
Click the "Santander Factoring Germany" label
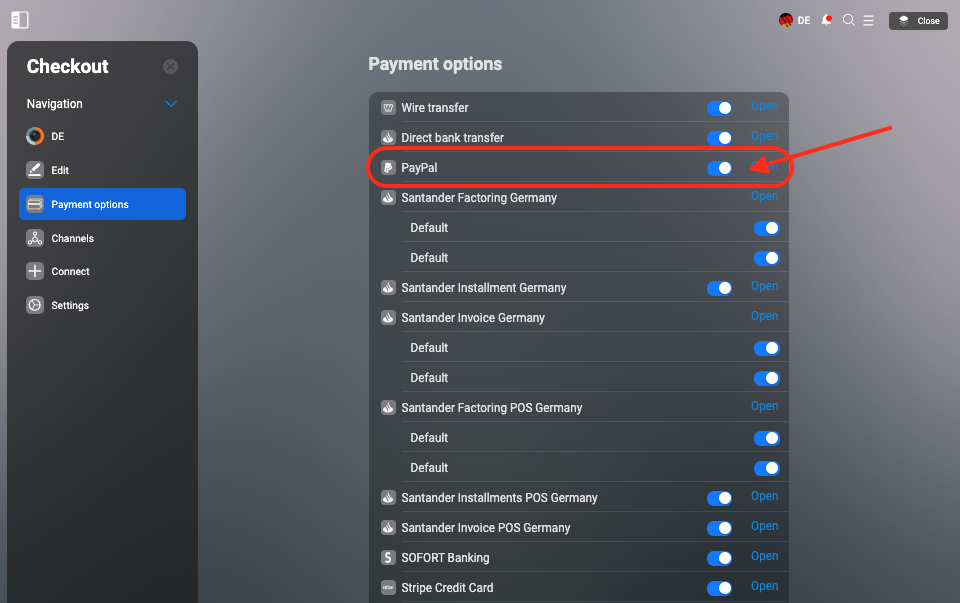pos(479,198)
